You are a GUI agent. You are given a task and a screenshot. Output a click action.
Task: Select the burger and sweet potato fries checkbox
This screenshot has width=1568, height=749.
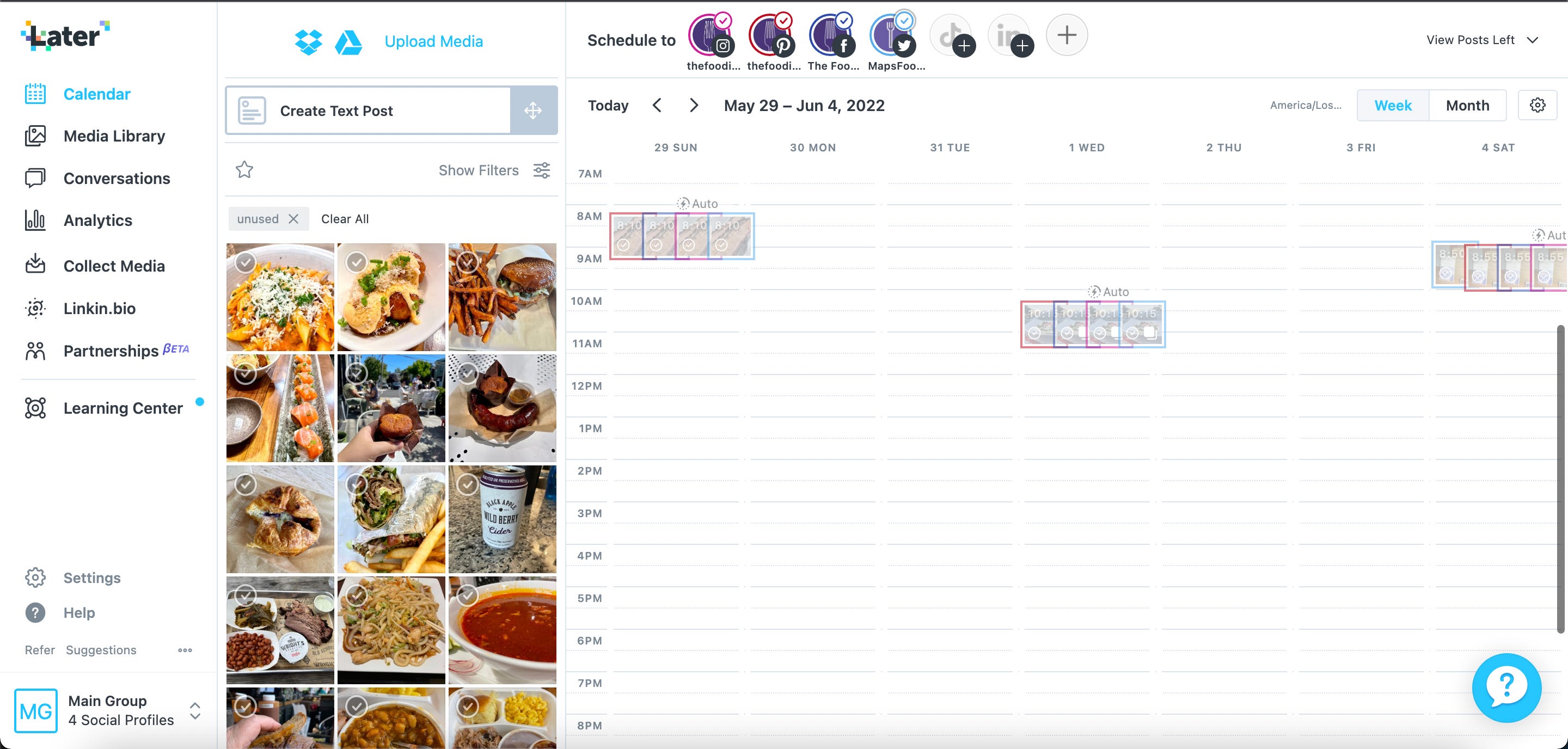[468, 262]
